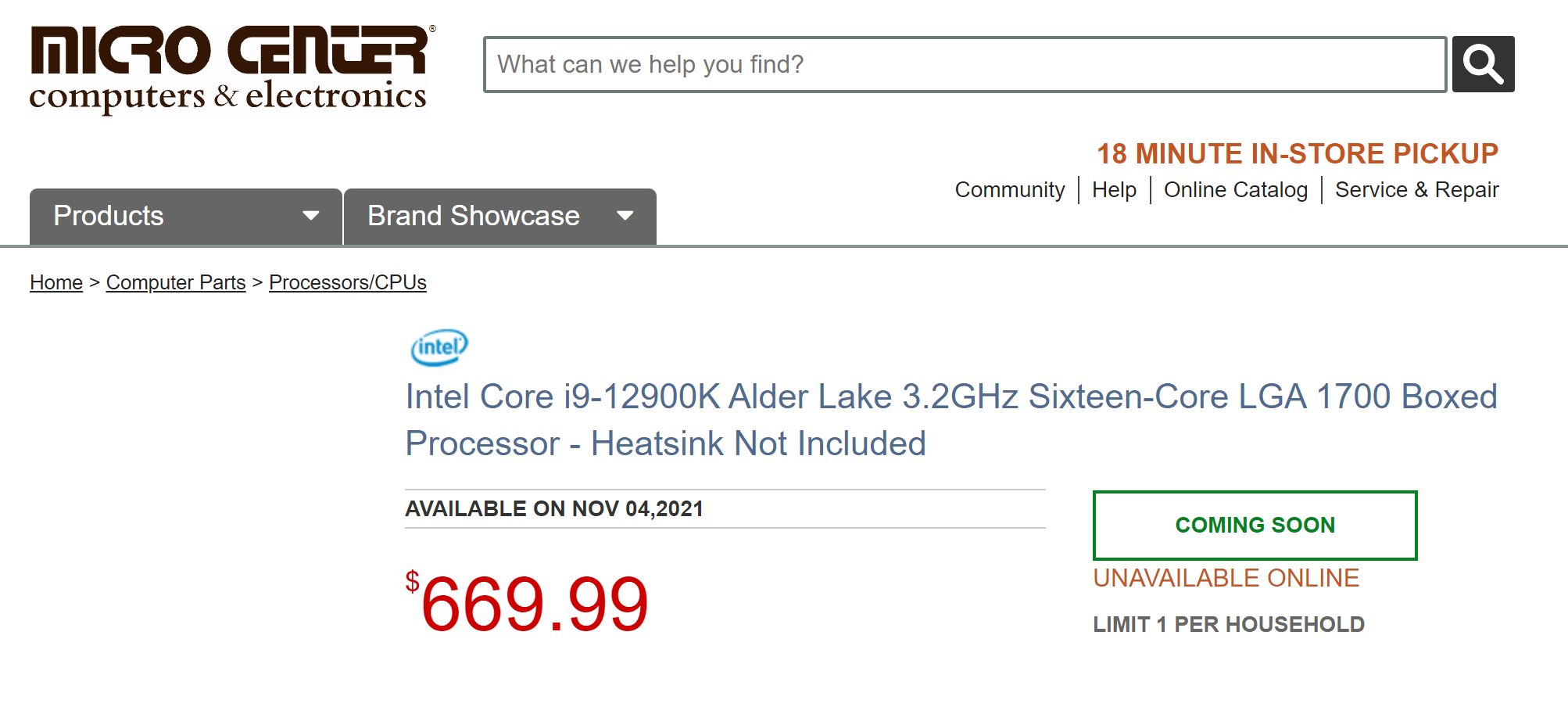Click the Unavailable Online status text
1568x707 pixels.
click(1226, 578)
